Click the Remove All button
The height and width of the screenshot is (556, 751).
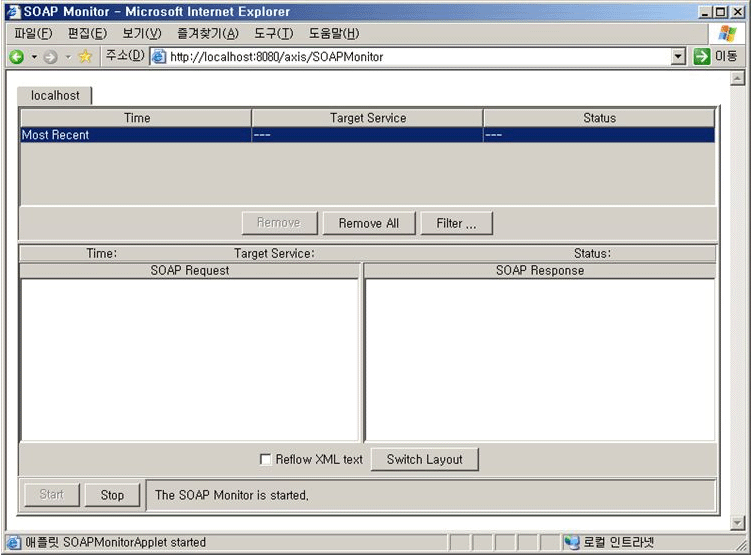coord(369,223)
